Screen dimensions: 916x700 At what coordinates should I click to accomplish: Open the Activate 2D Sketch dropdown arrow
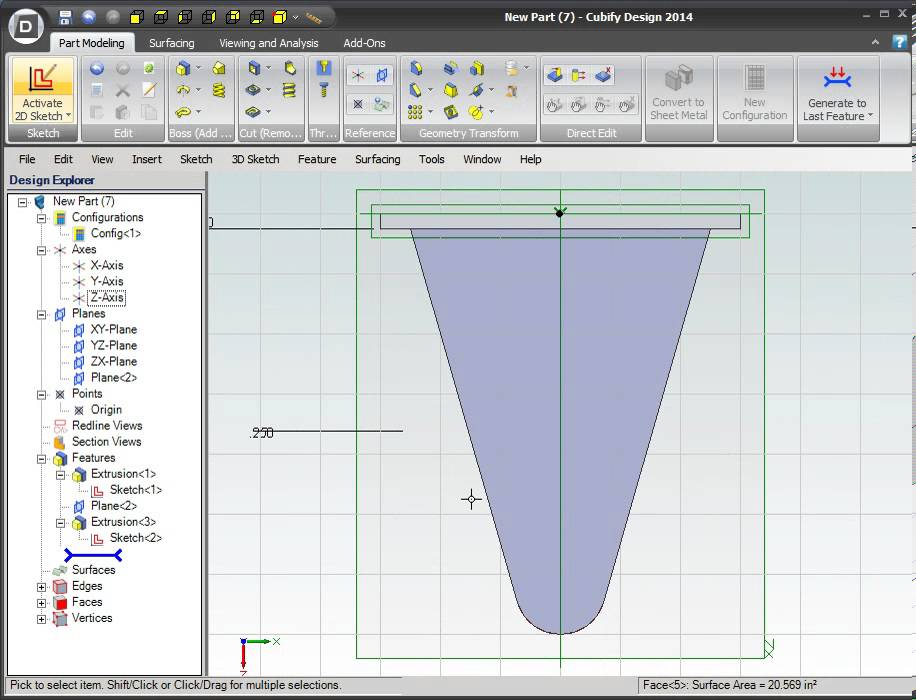tap(69, 116)
